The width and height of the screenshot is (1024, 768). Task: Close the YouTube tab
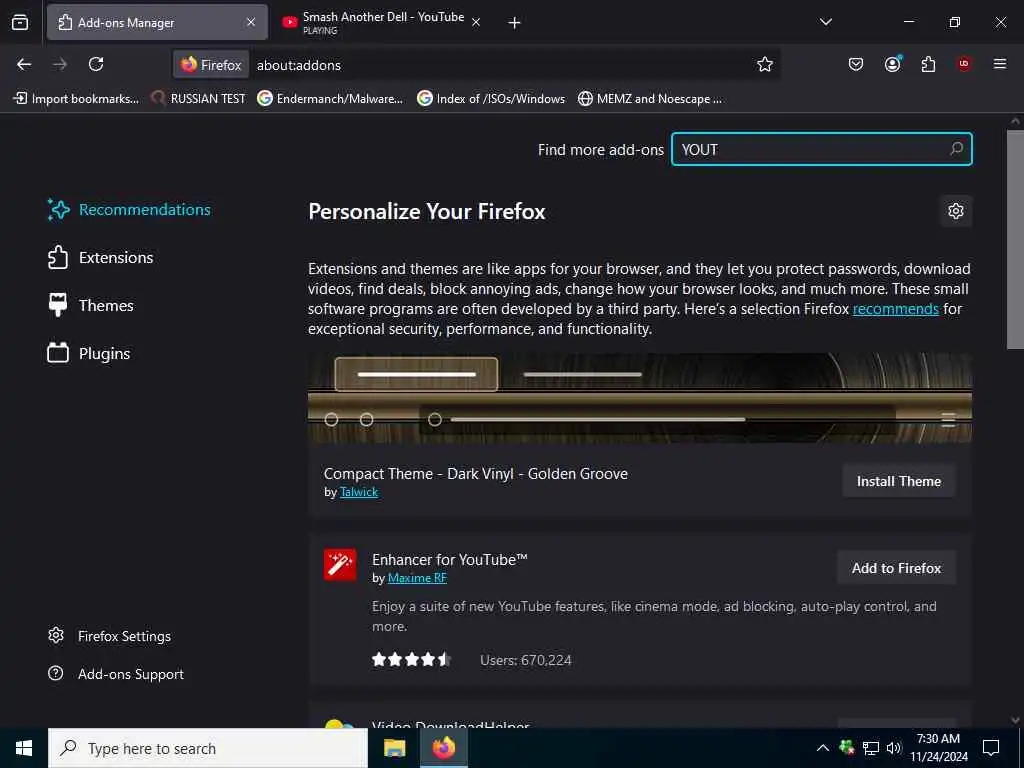point(476,22)
